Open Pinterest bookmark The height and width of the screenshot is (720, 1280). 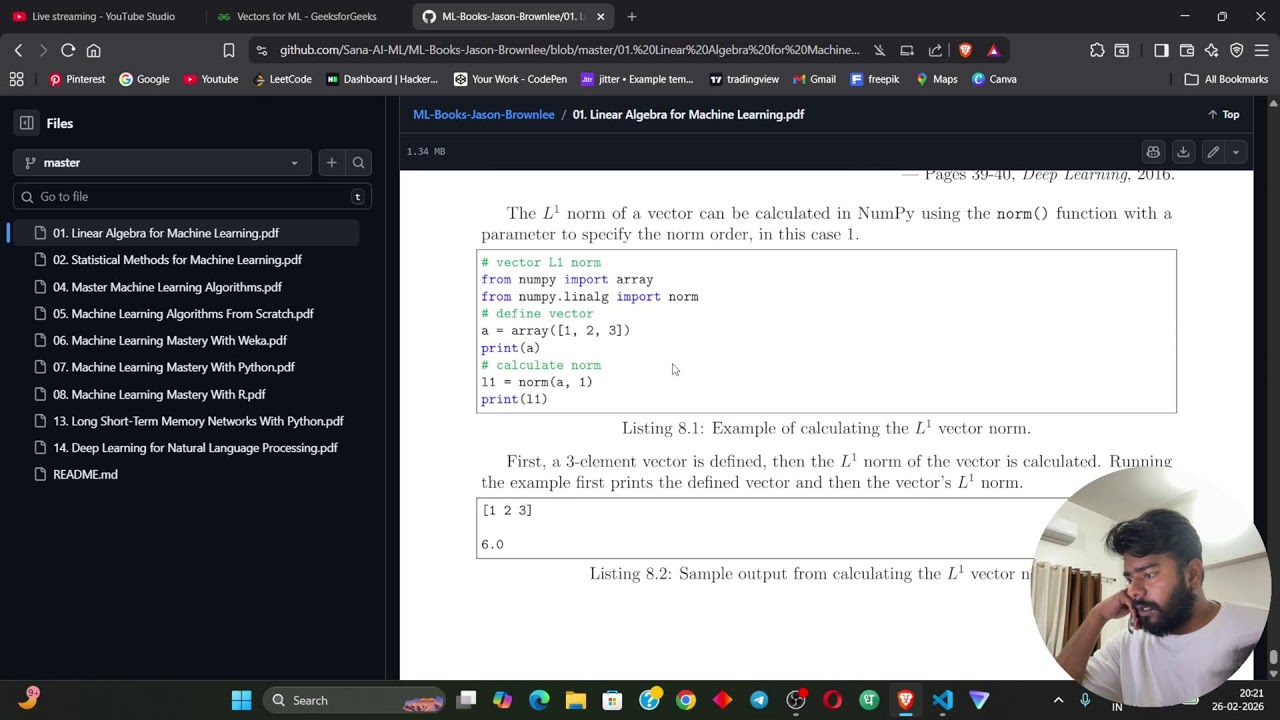pos(77,79)
